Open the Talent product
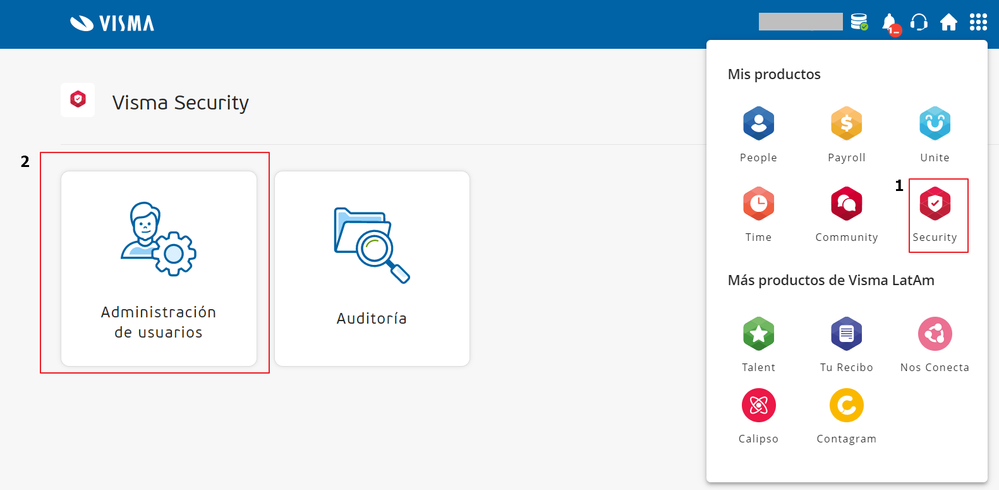Image resolution: width=999 pixels, height=490 pixels. coord(758,345)
